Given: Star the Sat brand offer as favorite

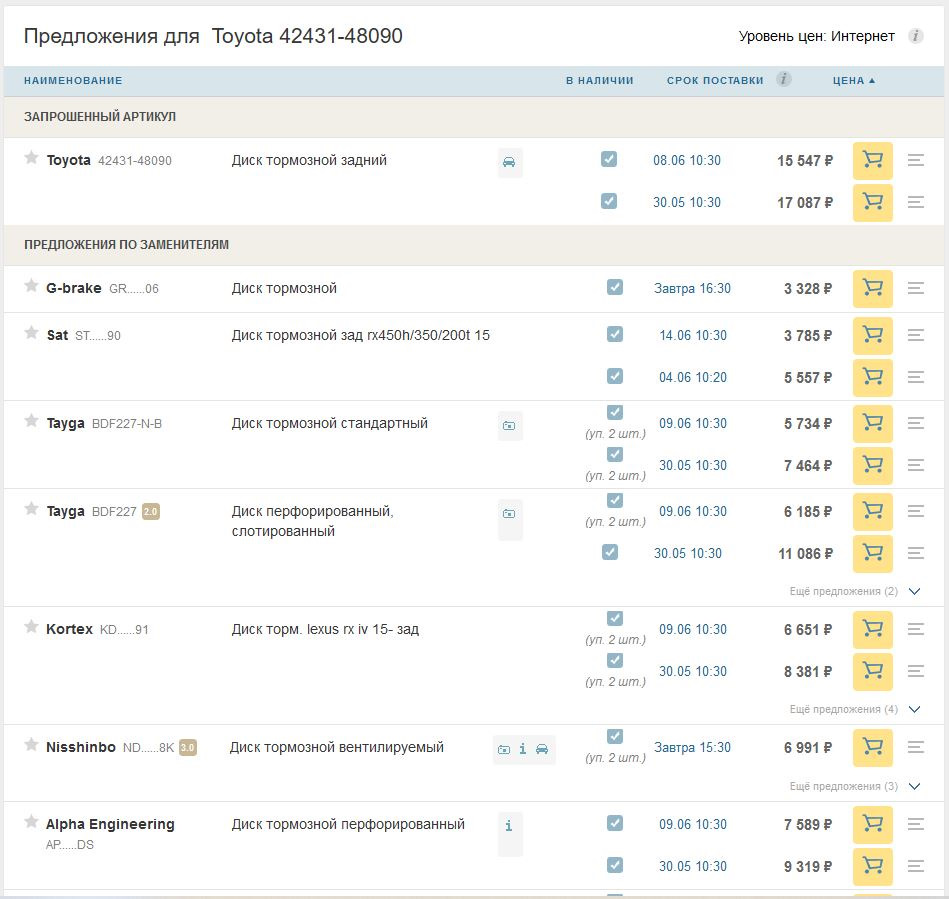Looking at the screenshot, I should [31, 334].
